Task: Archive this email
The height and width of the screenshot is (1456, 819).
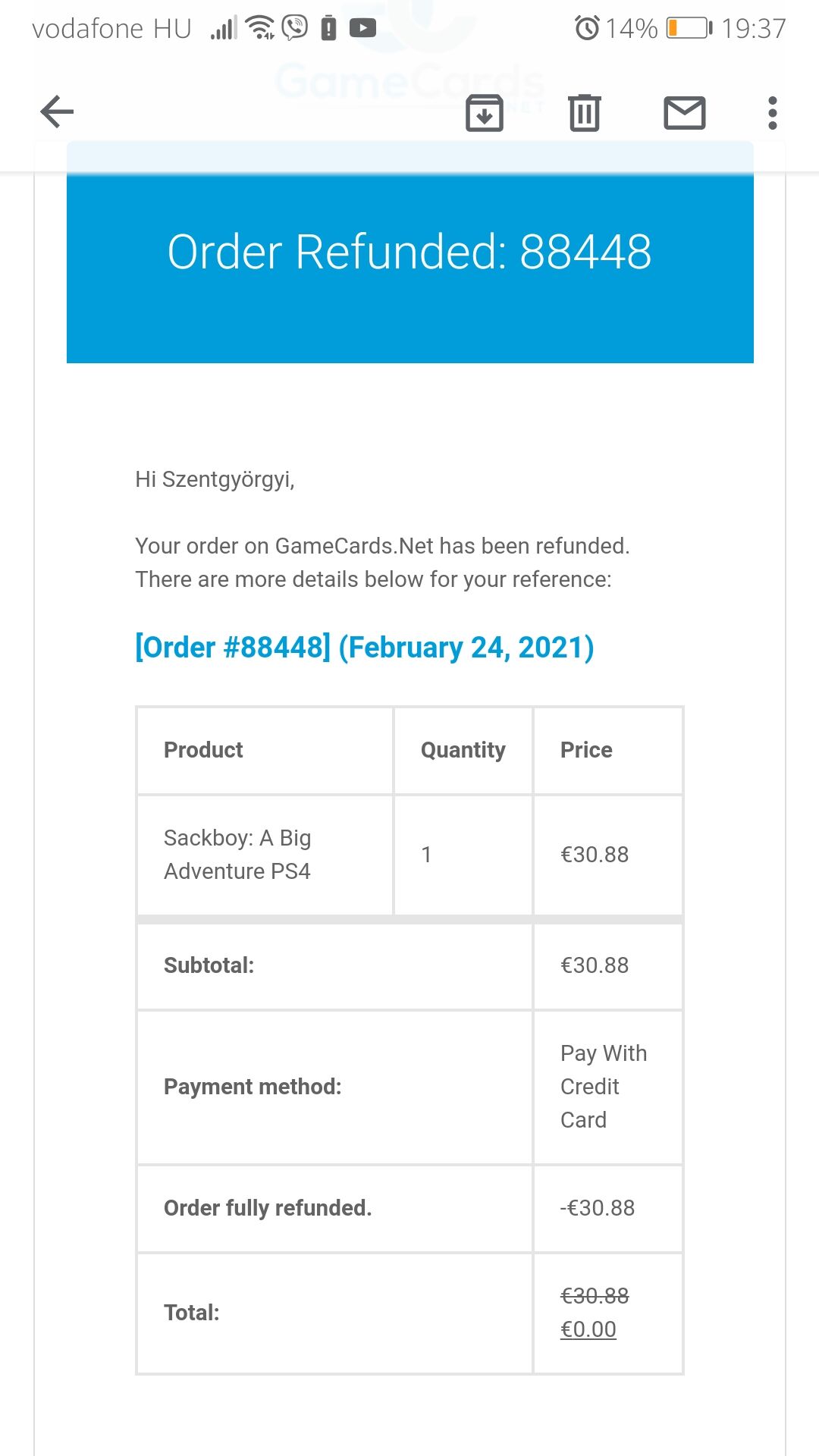Action: tap(485, 113)
